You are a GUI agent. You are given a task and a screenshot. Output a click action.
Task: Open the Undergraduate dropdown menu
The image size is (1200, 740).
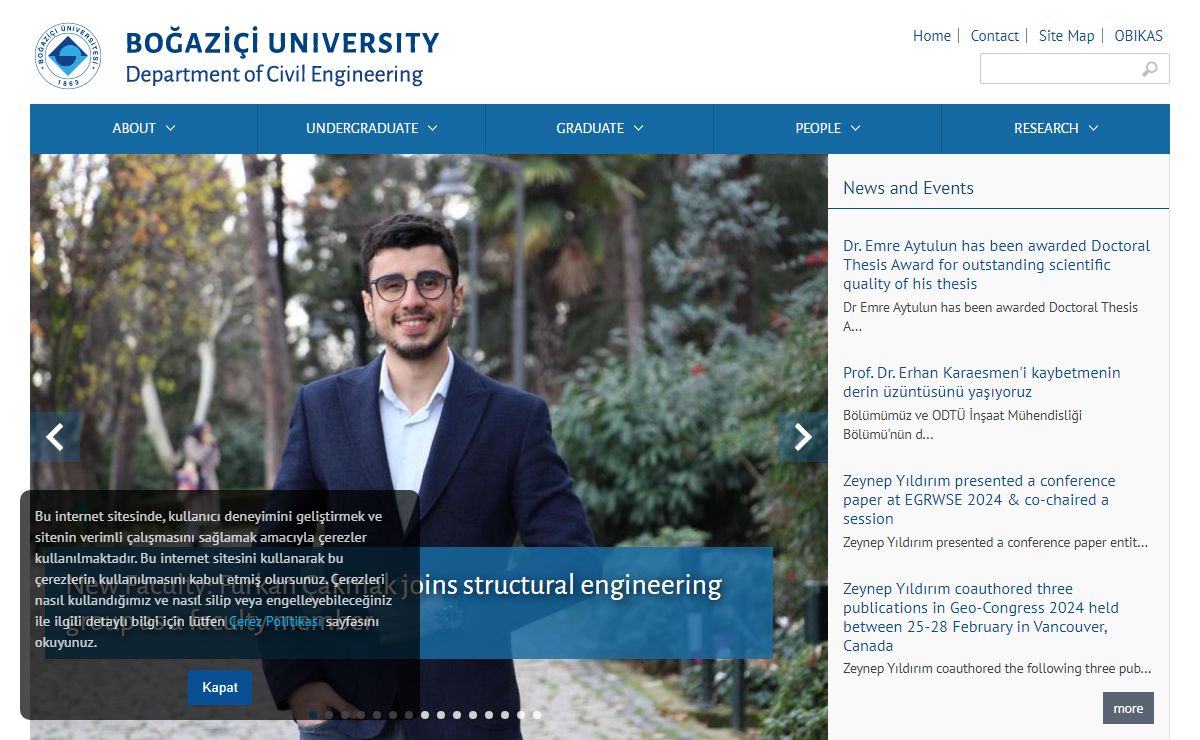click(x=371, y=128)
